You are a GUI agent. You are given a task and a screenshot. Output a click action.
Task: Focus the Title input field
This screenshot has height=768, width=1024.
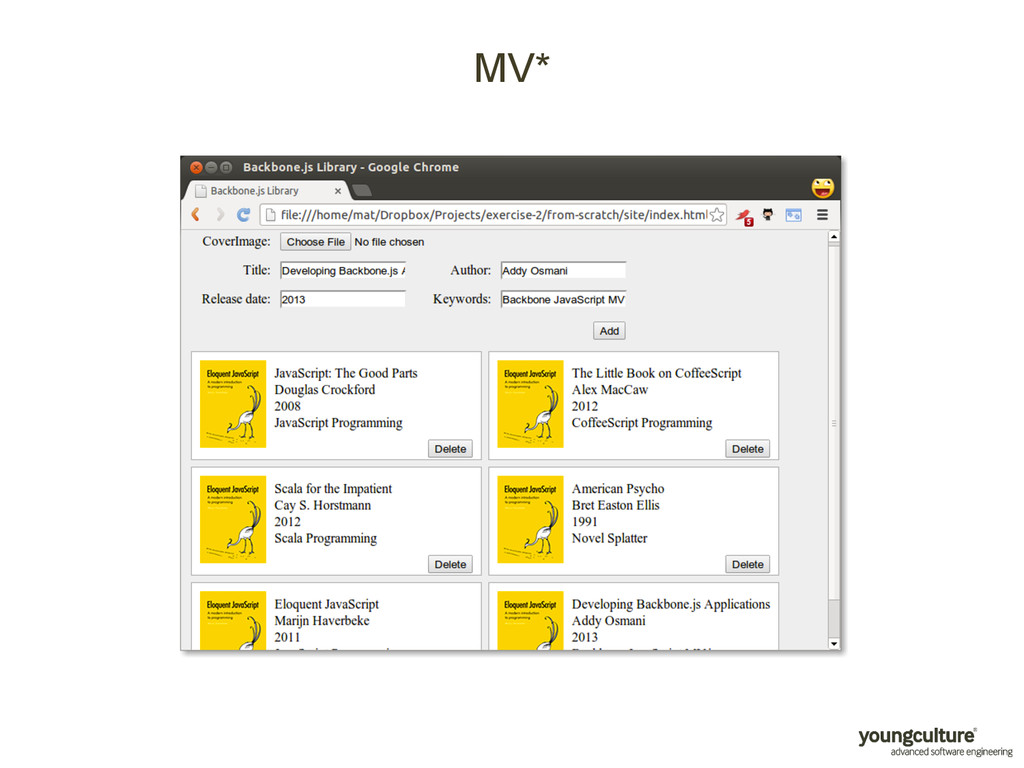(x=343, y=271)
